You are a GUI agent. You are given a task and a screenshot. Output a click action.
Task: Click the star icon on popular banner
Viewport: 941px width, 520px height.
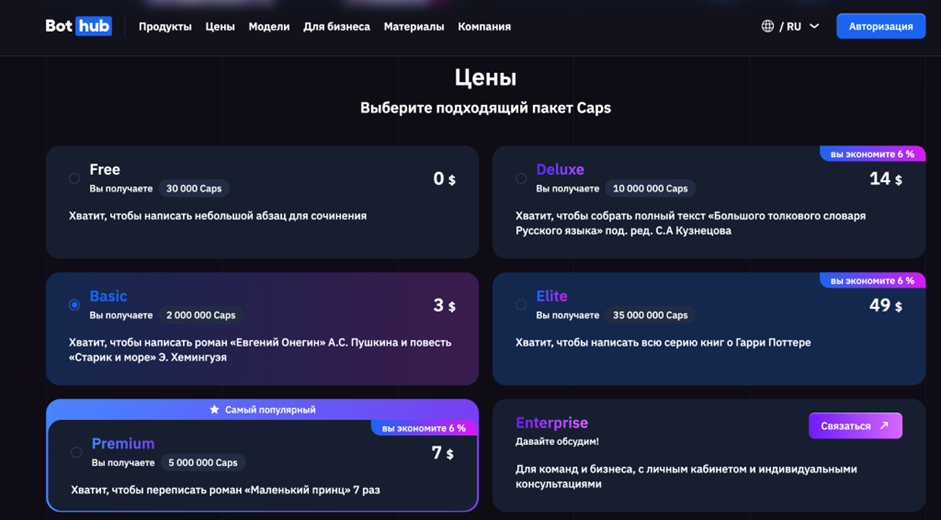[214, 409]
